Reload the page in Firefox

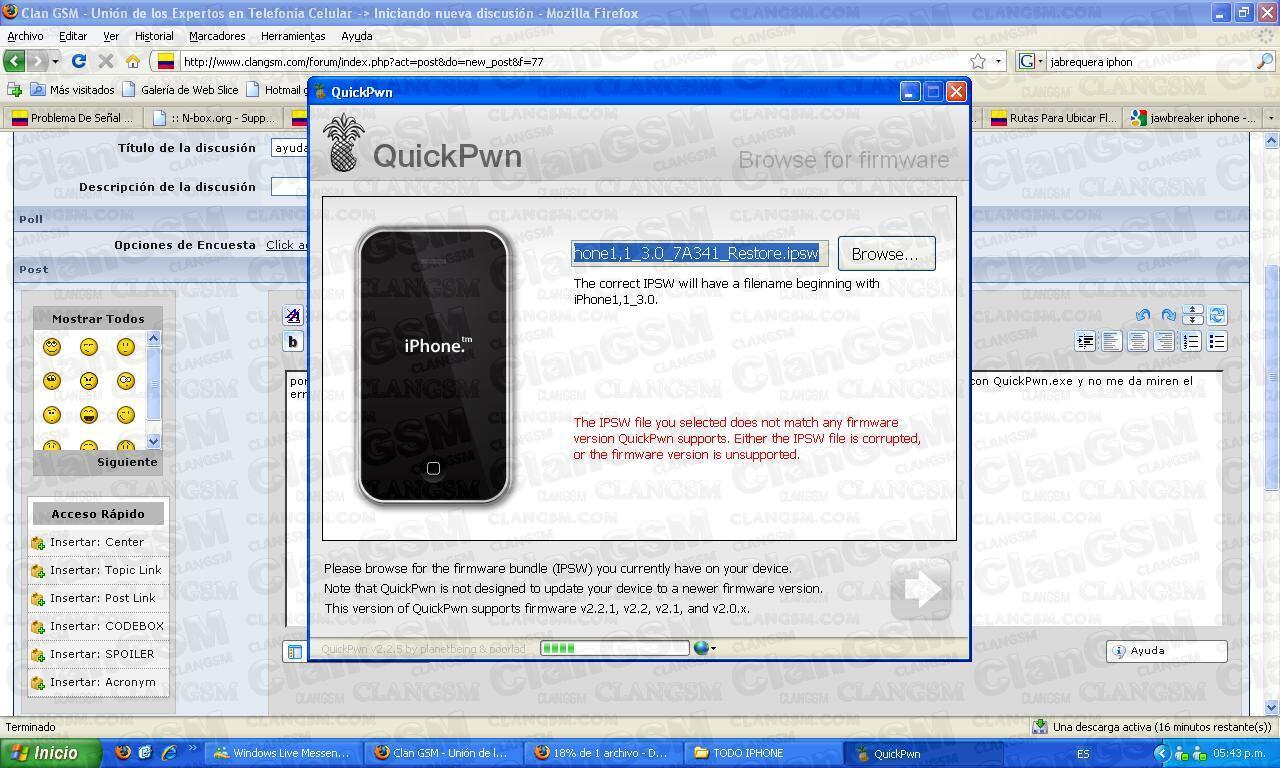[x=79, y=61]
